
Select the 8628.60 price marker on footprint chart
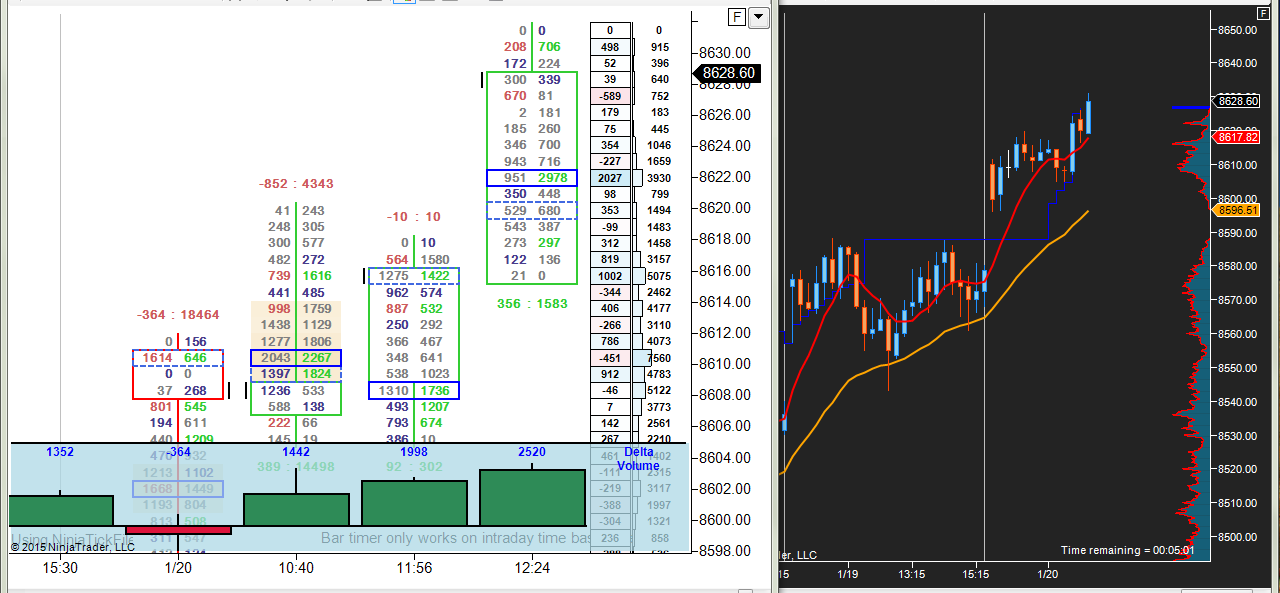[729, 73]
